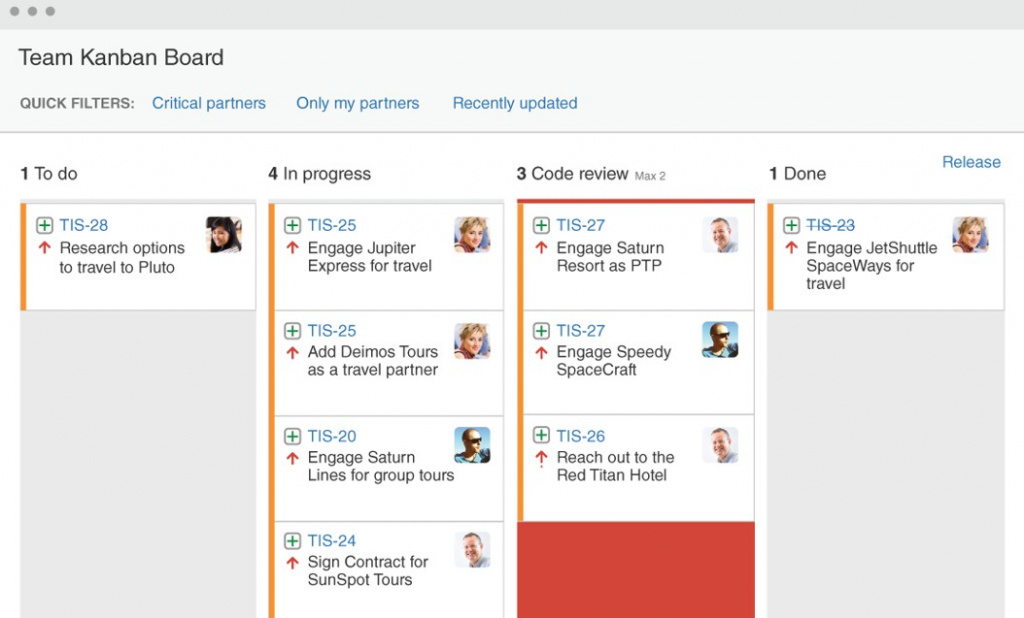Open the TIS-26 issue link
The image size is (1024, 618).
581,436
